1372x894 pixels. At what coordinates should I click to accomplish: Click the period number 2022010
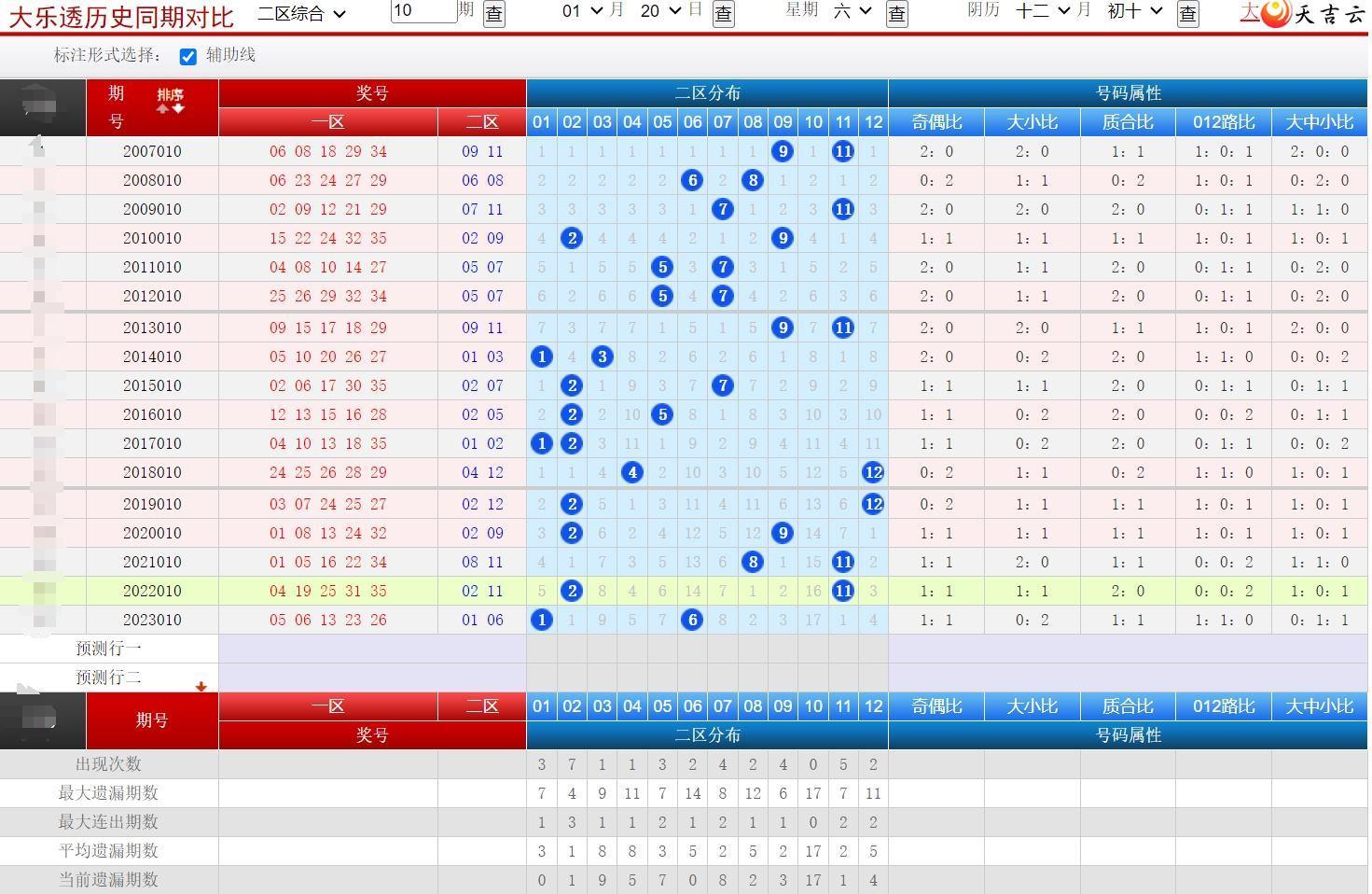[152, 591]
